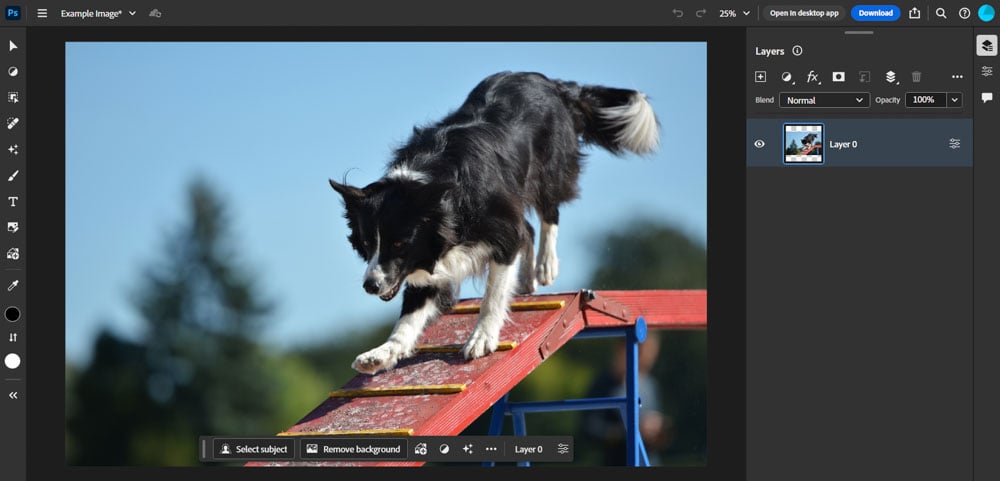
Task: Open the Example Image document name dropdown
Action: pos(98,13)
